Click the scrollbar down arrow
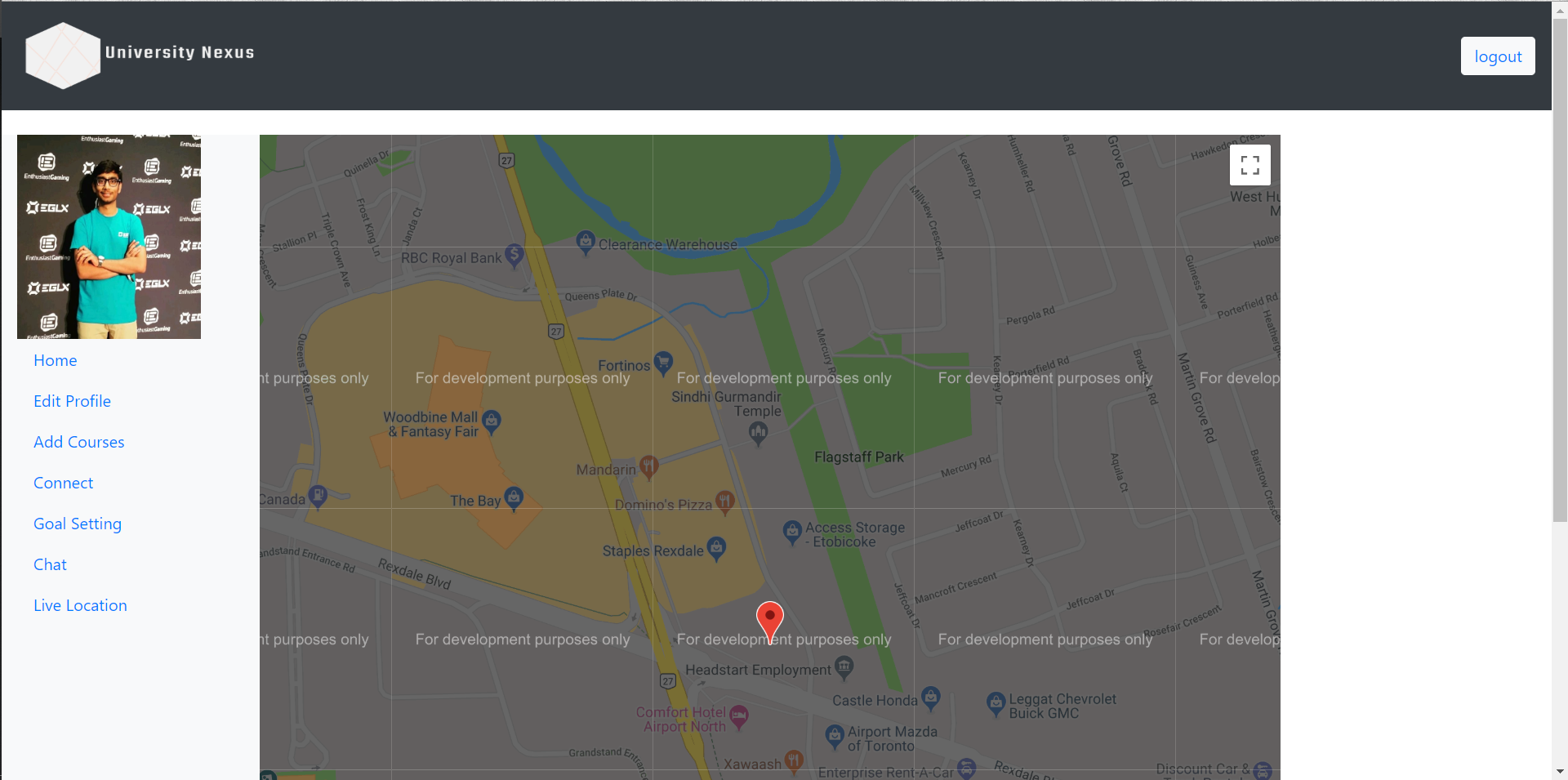This screenshot has height=780, width=1568. (x=1560, y=772)
